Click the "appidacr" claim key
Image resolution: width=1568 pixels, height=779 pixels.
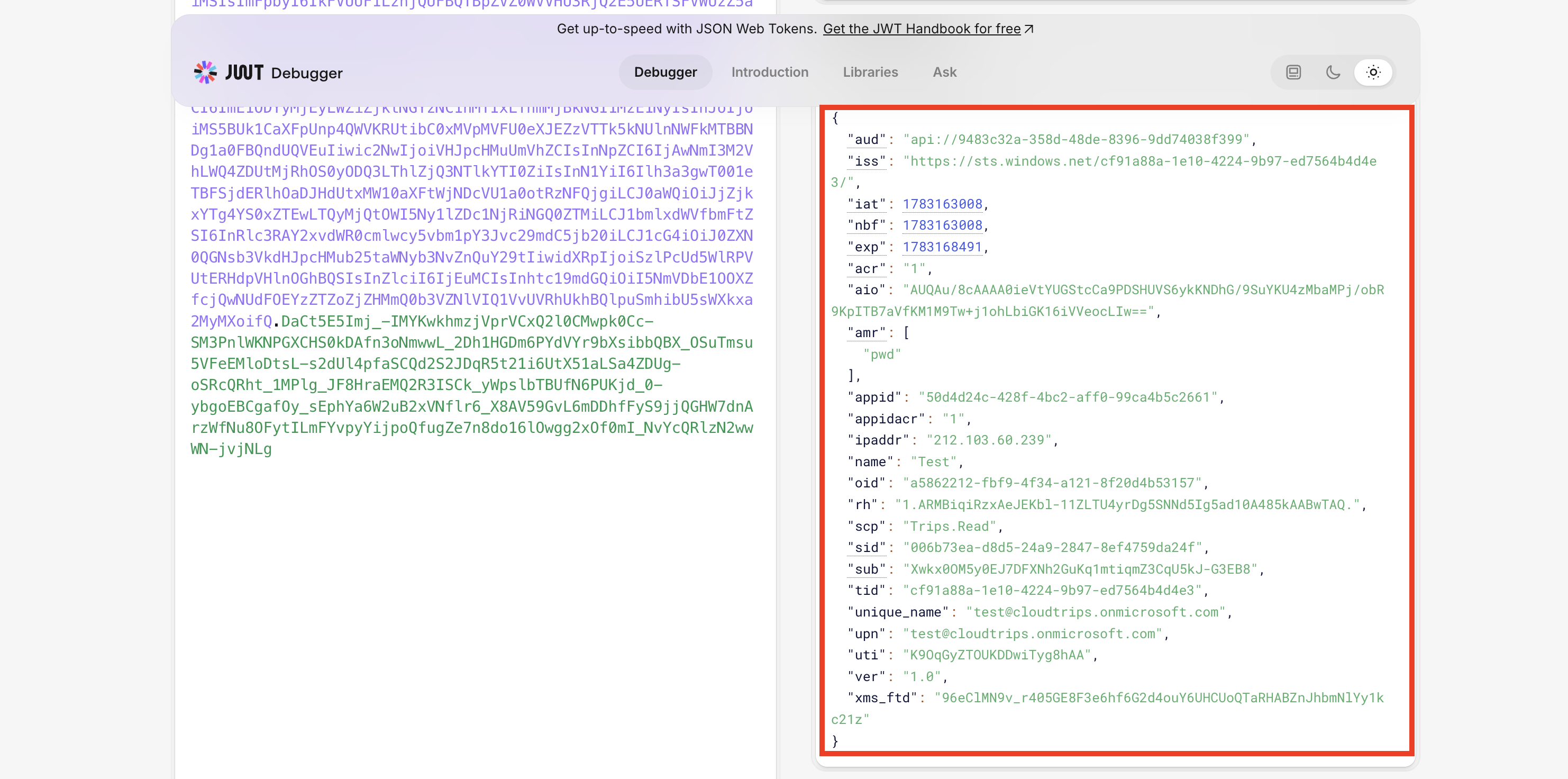886,419
